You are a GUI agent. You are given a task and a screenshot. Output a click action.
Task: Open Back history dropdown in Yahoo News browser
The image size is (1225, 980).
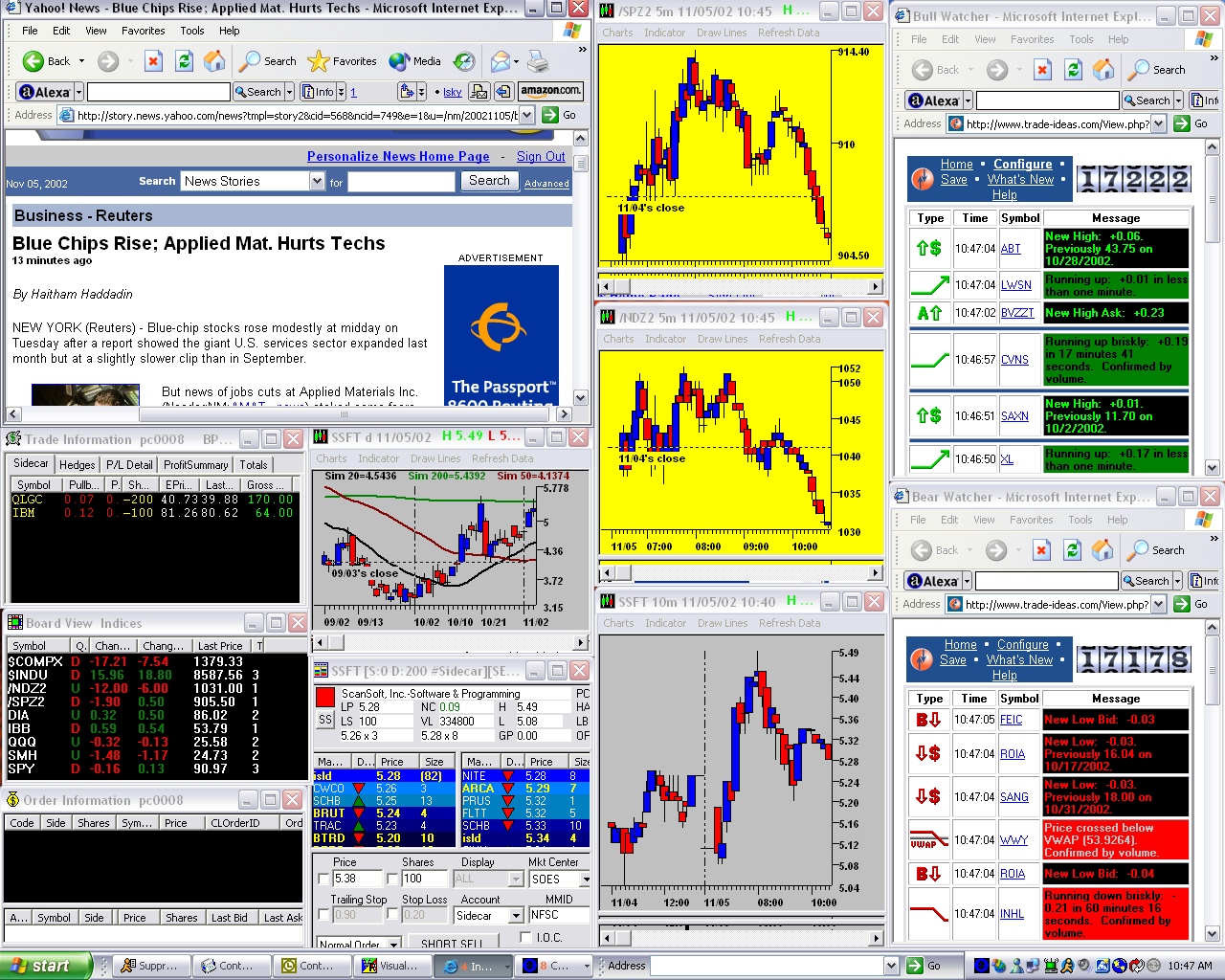[81, 61]
